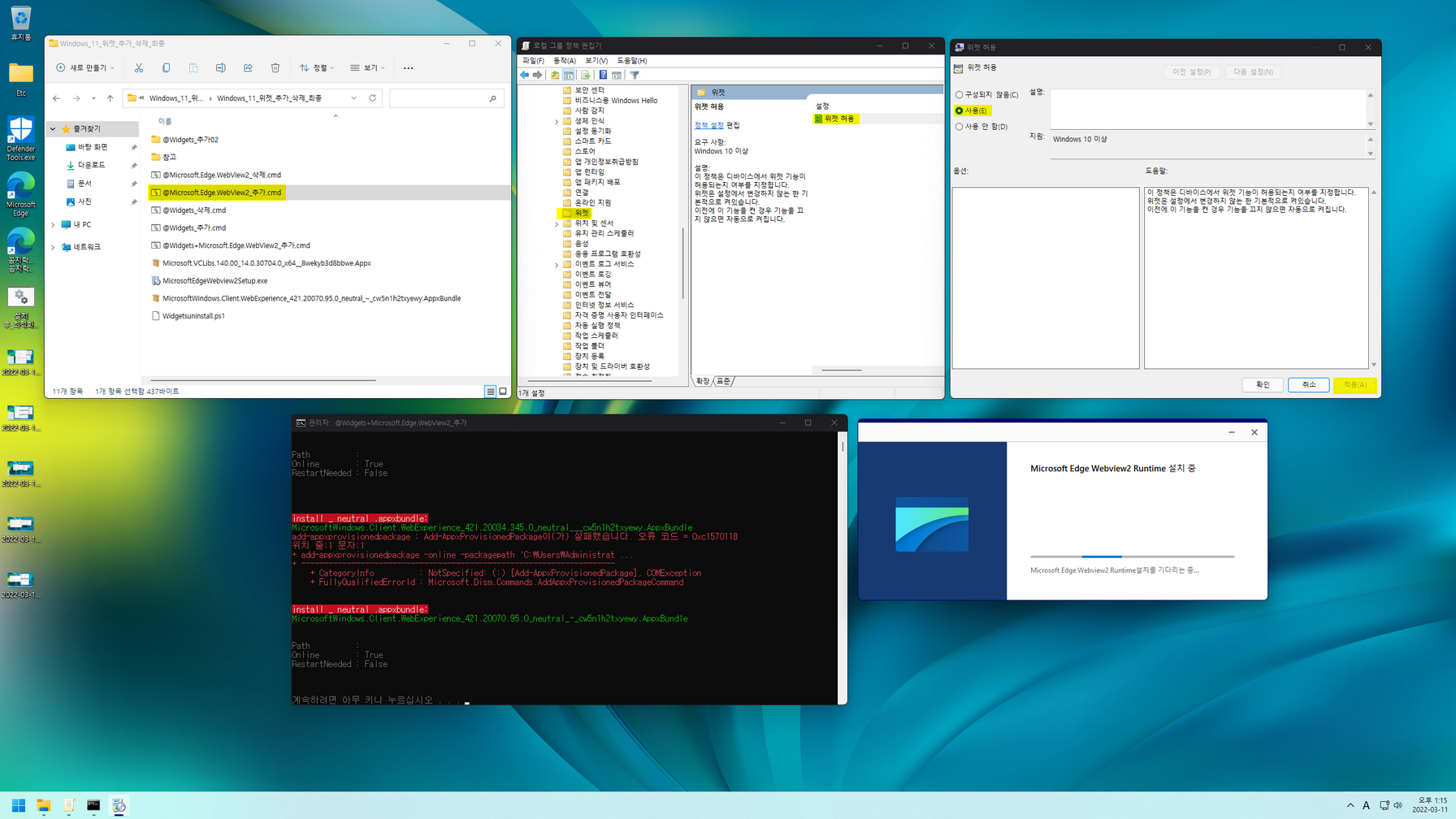Select the '위젯 허용' policy setting

[x=834, y=119]
